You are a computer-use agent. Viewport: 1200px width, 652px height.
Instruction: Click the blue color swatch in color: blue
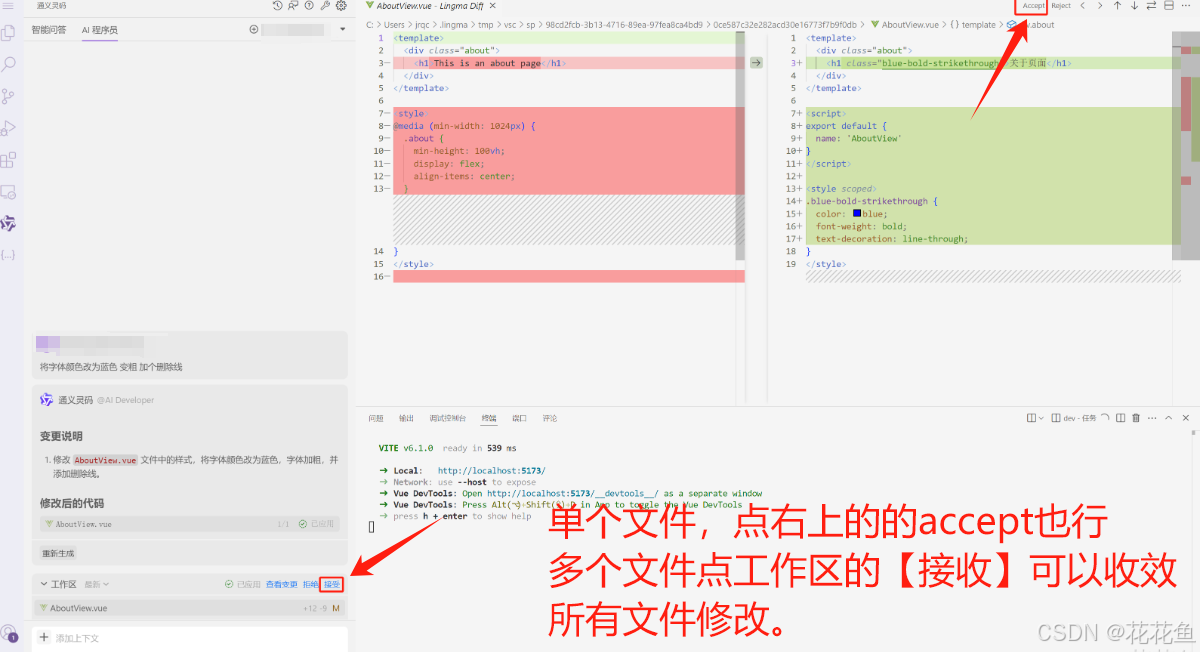click(857, 213)
